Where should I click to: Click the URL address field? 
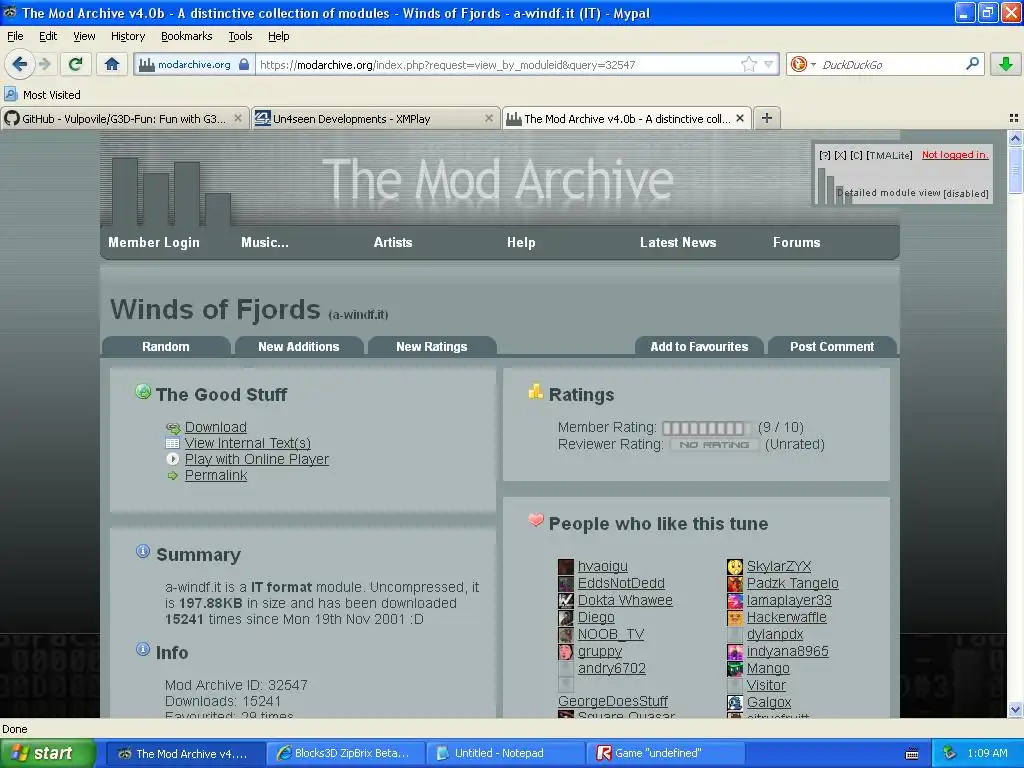pos(496,65)
